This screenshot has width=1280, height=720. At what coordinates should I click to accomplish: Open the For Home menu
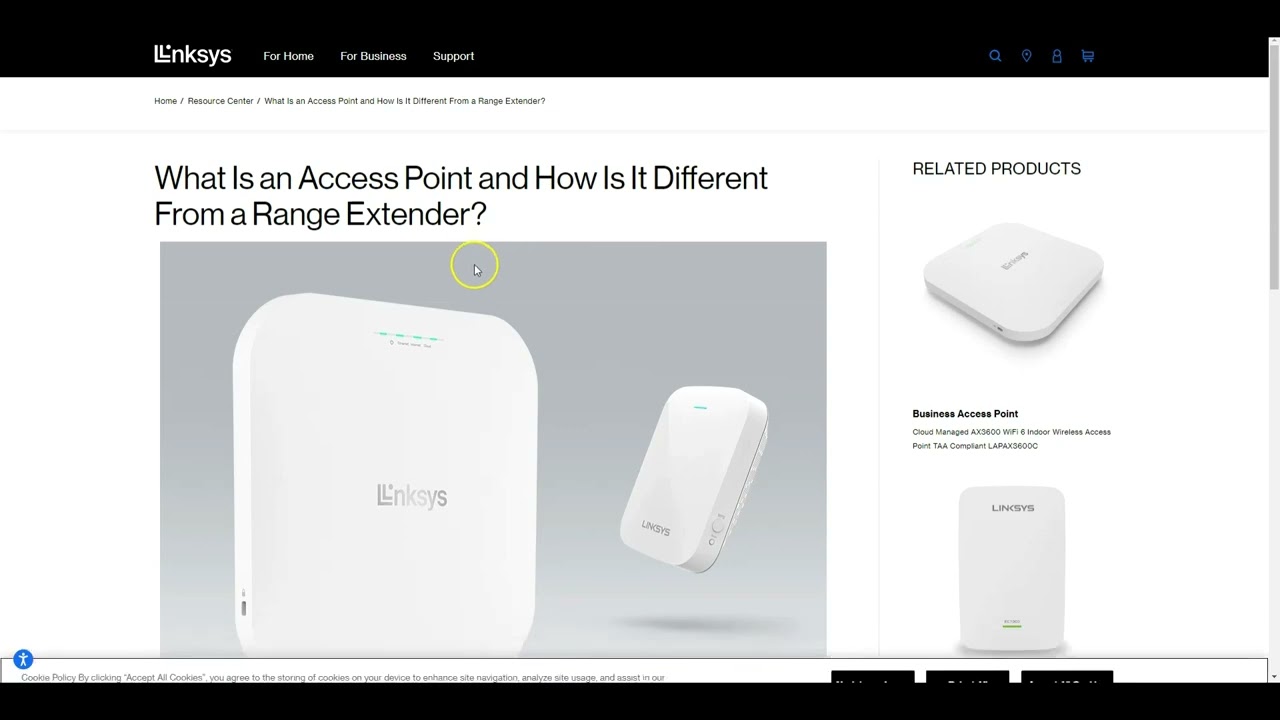(x=288, y=56)
